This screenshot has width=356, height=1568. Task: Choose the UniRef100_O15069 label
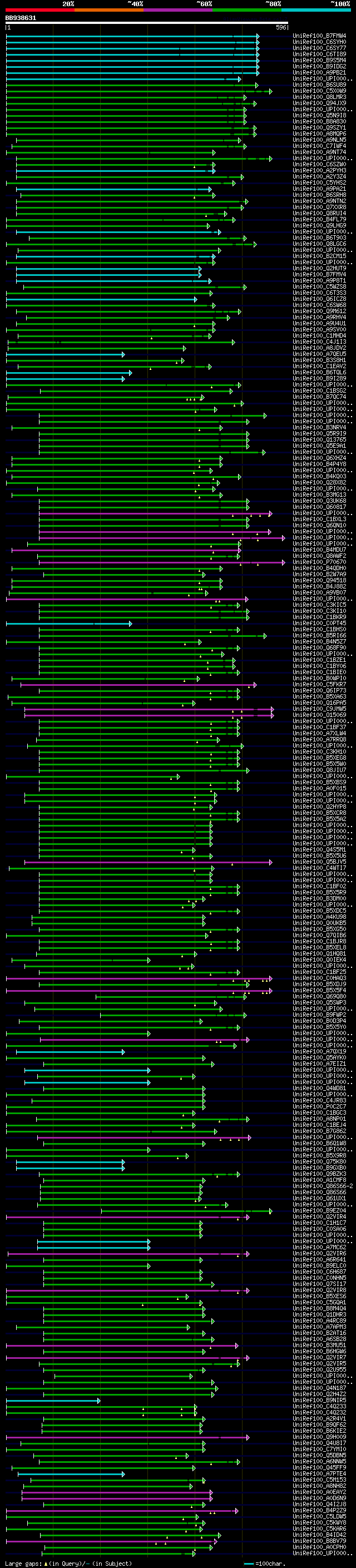pyautogui.click(x=319, y=715)
